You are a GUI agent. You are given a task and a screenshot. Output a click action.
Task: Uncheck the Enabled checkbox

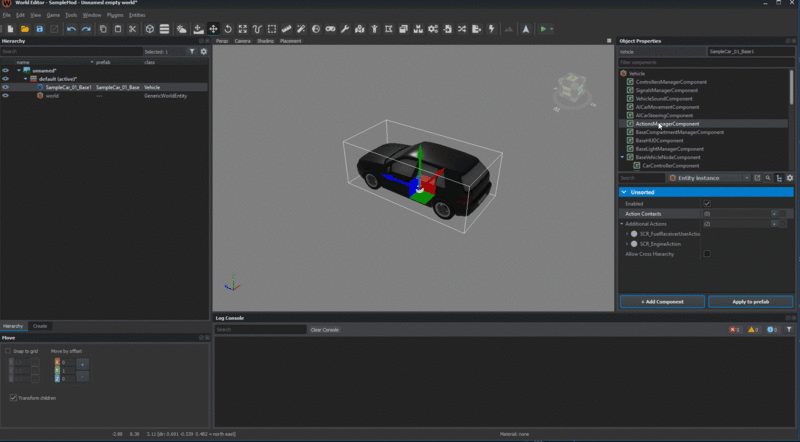pyautogui.click(x=707, y=203)
